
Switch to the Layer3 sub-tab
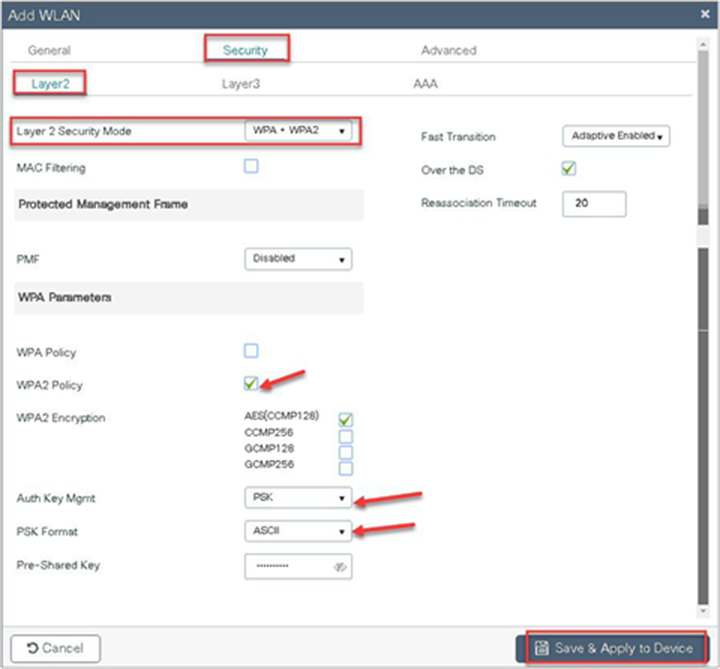(241, 84)
